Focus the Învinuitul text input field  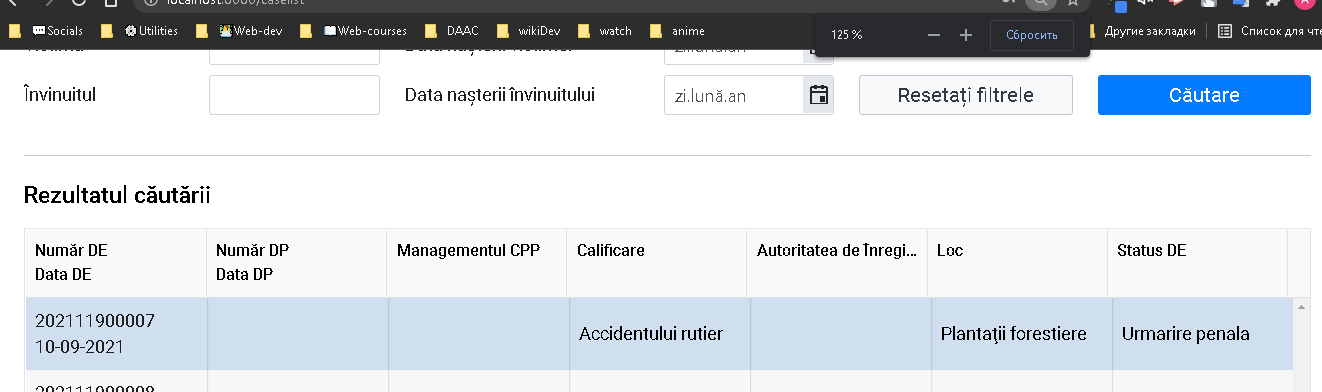294,95
